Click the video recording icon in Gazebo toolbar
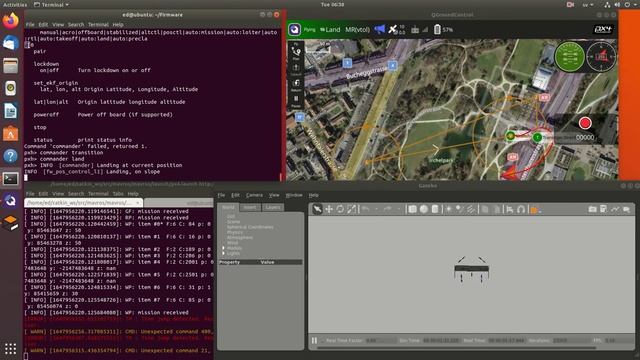 tap(626, 209)
